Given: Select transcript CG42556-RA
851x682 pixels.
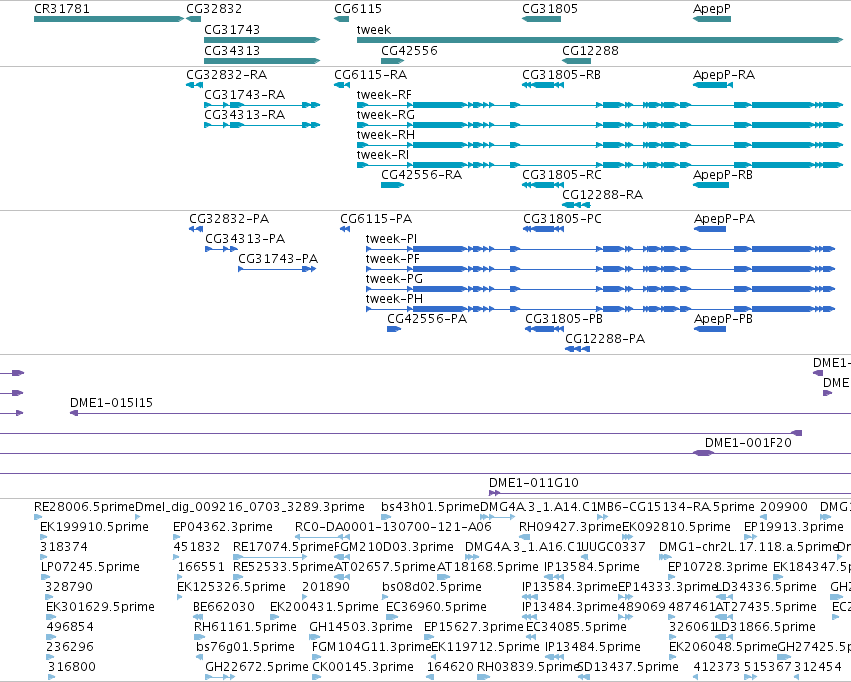Looking at the screenshot, I should (392, 185).
